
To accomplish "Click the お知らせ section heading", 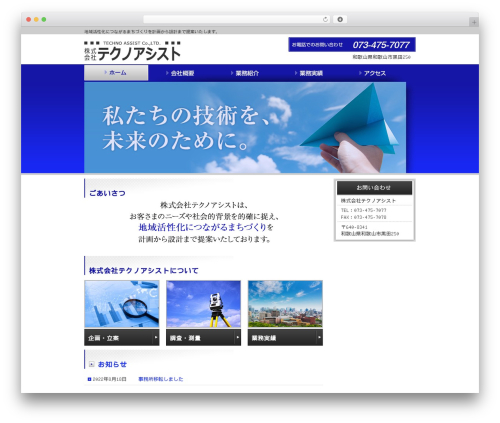I will 112,364.
